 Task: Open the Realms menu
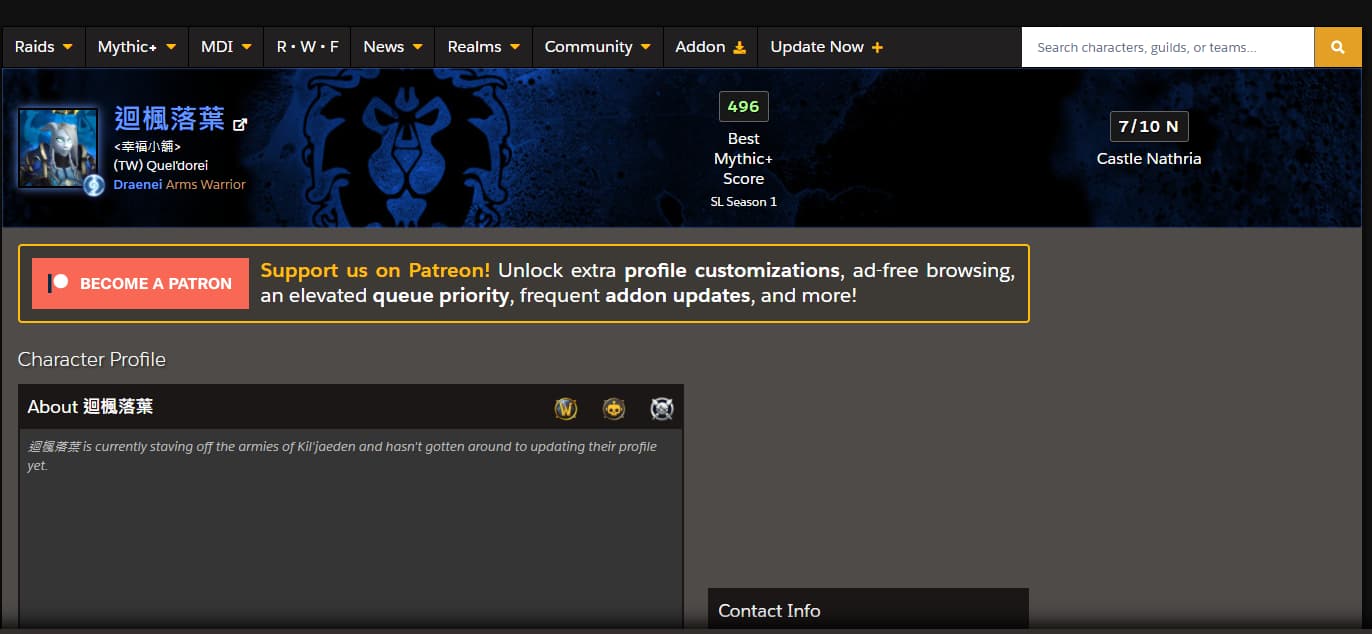pyautogui.click(x=484, y=47)
